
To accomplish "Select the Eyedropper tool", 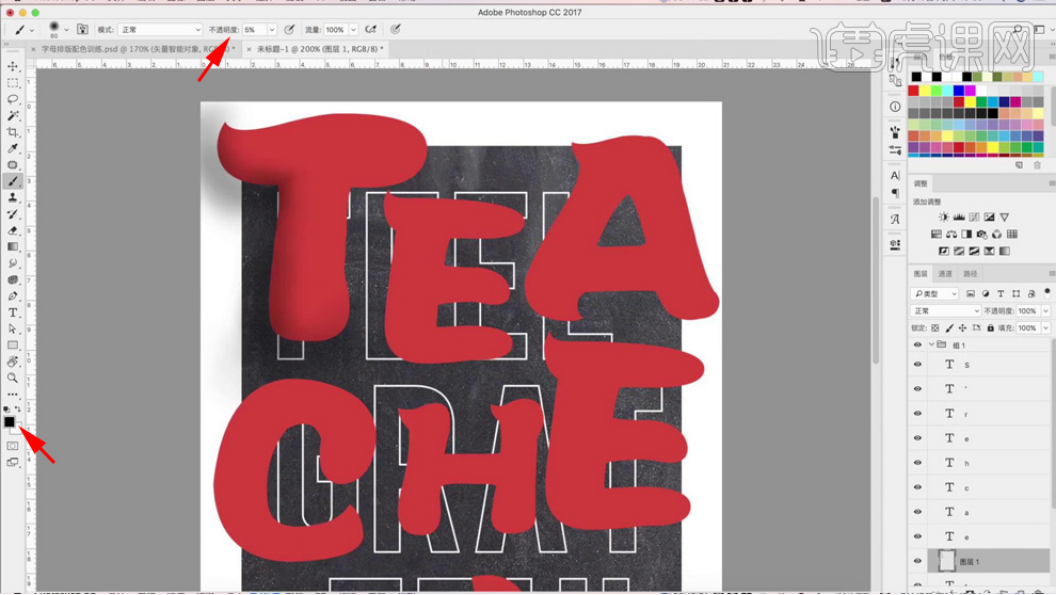I will click(13, 148).
